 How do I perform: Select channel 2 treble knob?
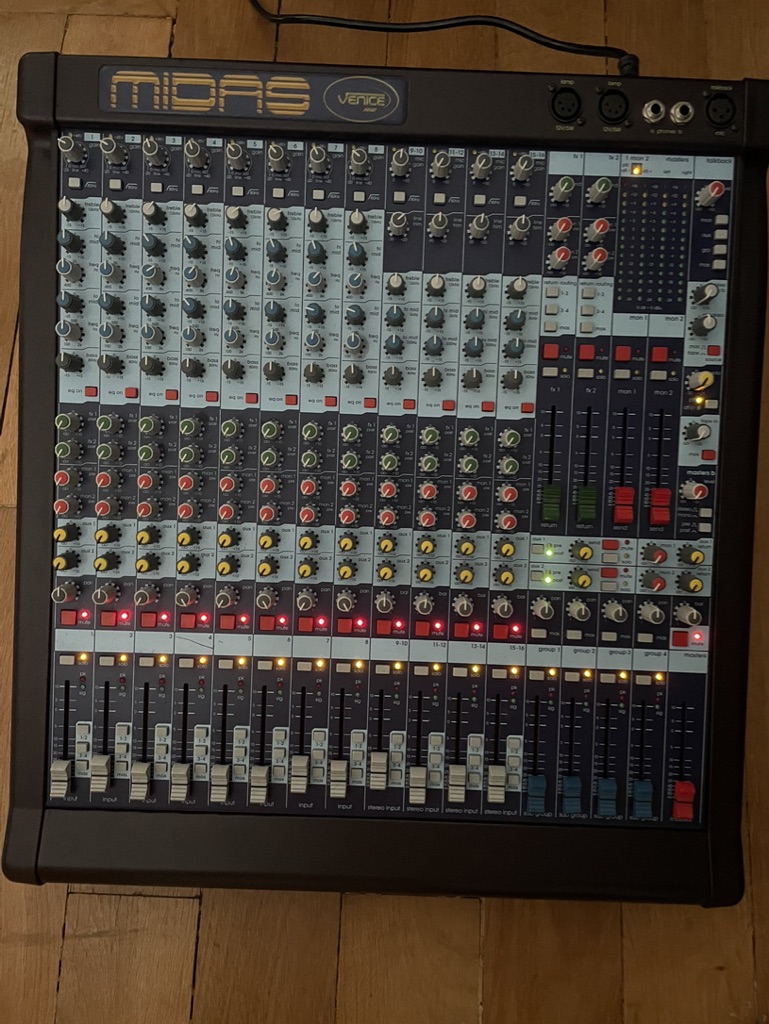click(112, 211)
